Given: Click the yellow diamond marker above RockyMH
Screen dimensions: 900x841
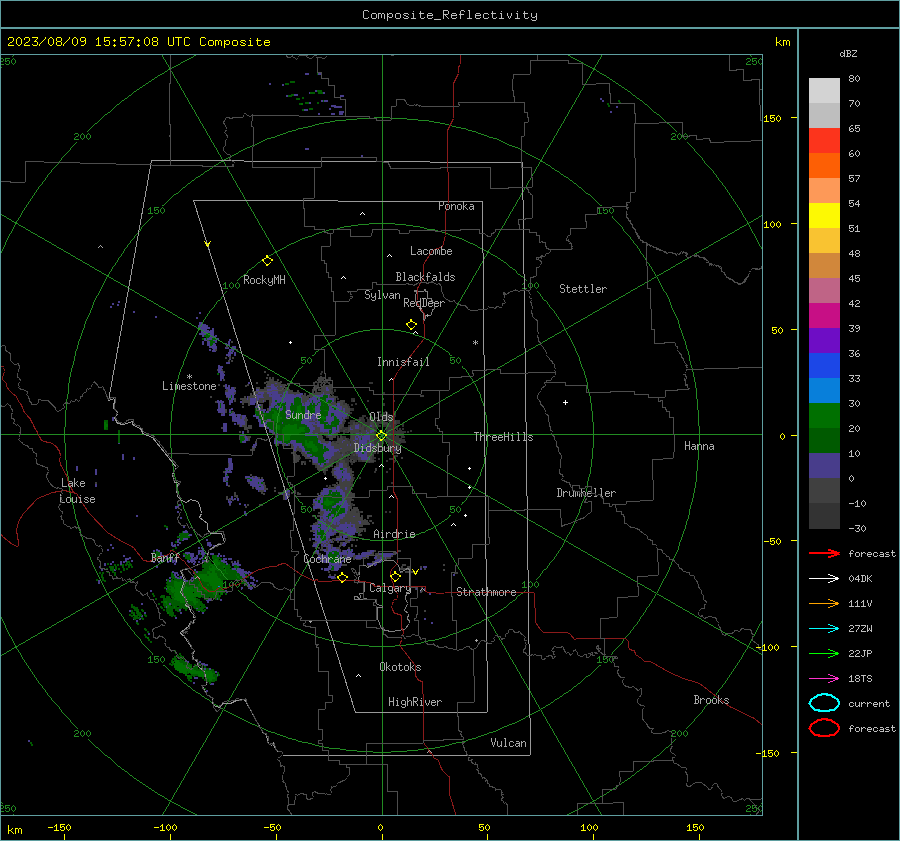Looking at the screenshot, I should (267, 261).
